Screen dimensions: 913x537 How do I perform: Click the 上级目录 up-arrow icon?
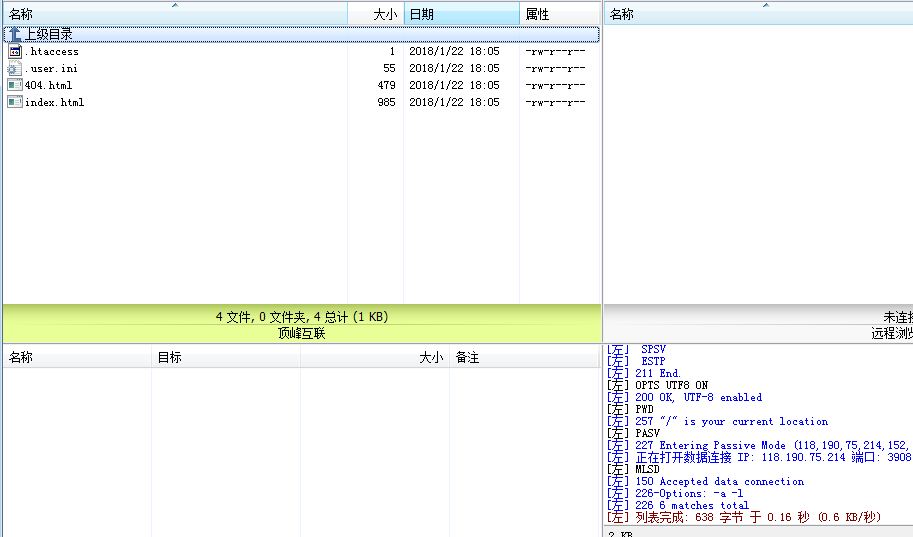(14, 34)
